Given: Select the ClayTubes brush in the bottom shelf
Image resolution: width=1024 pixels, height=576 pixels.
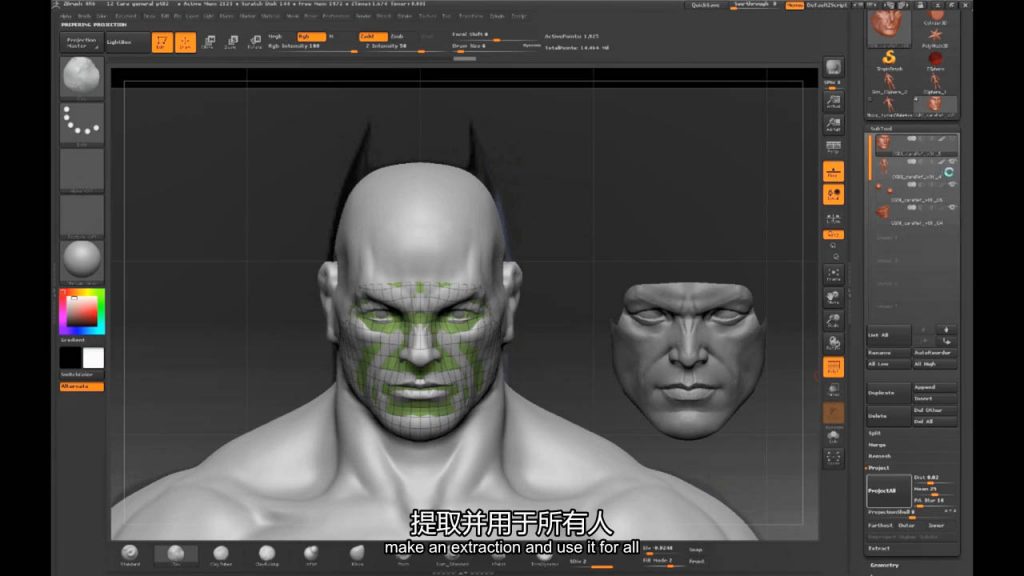Looking at the screenshot, I should (221, 554).
